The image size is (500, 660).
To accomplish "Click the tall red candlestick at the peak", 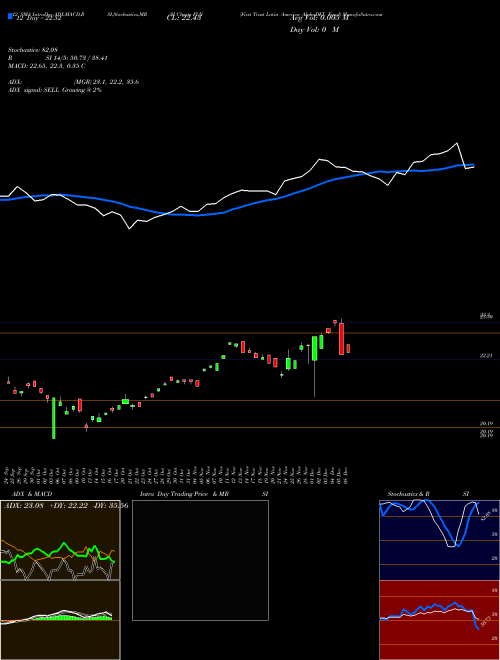I will 341,338.
